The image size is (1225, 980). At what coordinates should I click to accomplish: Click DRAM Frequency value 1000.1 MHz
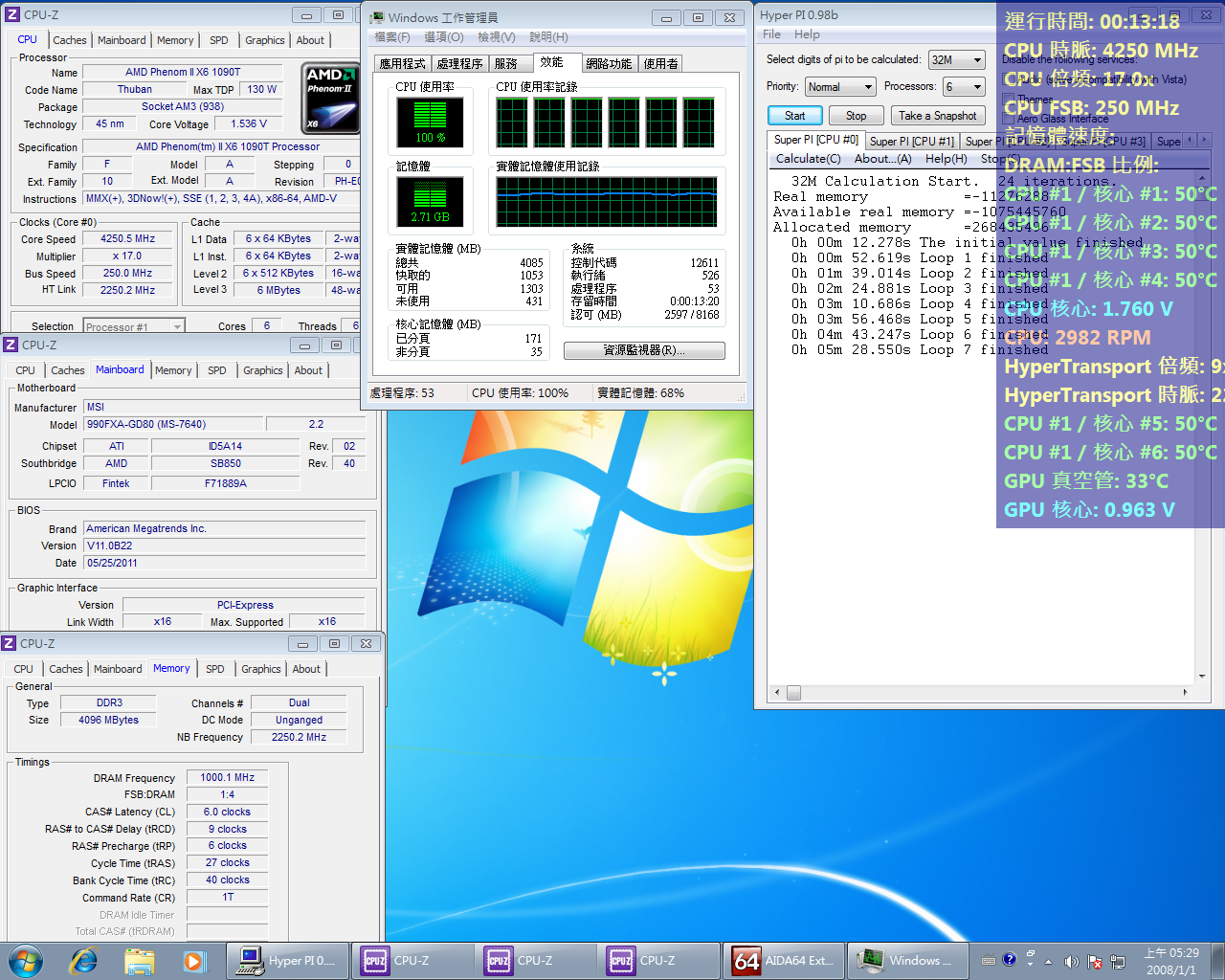click(228, 778)
